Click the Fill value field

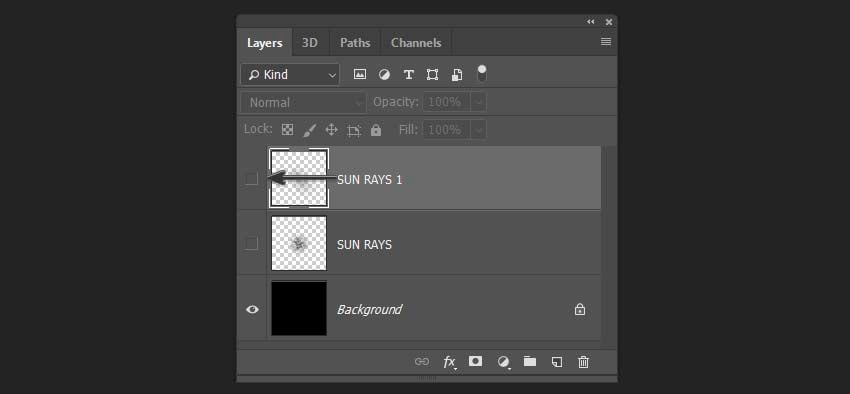(x=446, y=130)
